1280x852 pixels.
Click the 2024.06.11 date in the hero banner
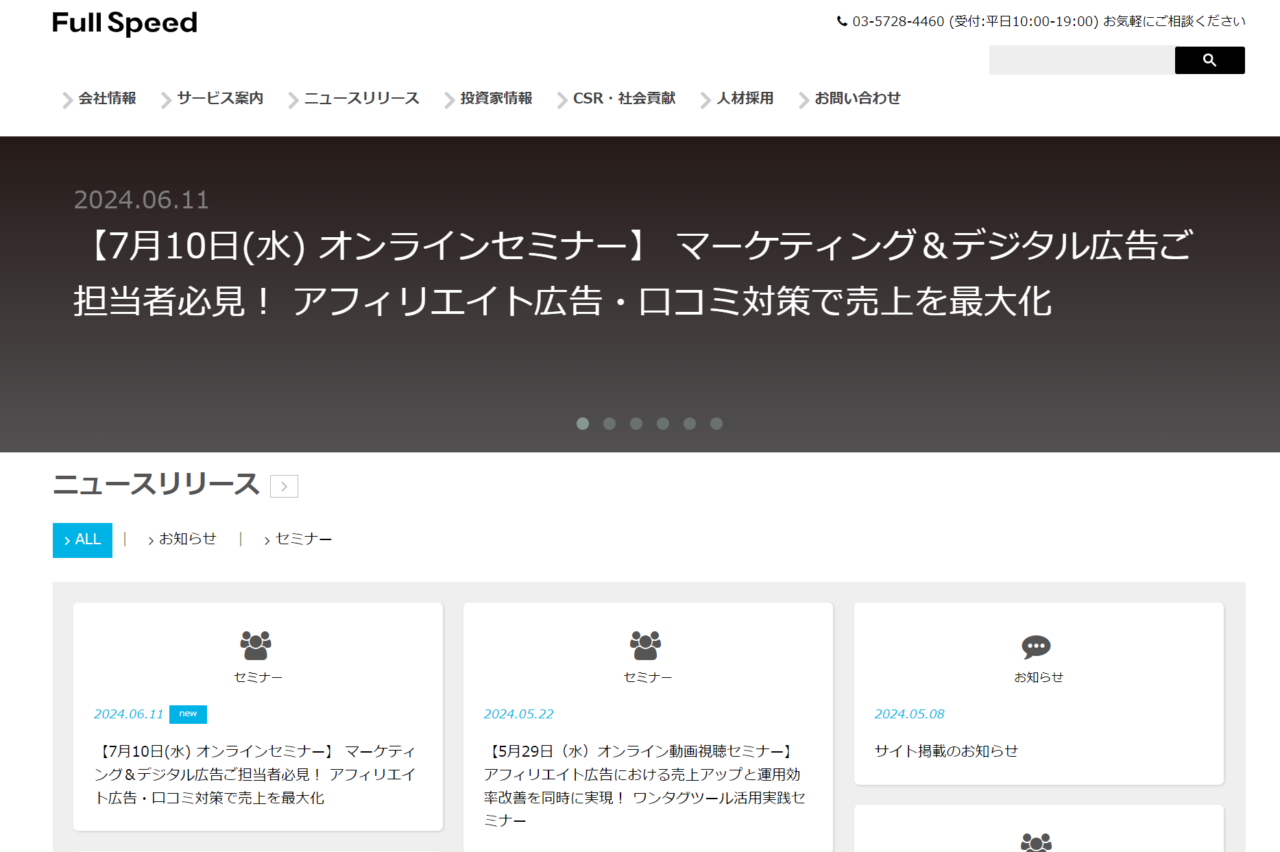142,200
